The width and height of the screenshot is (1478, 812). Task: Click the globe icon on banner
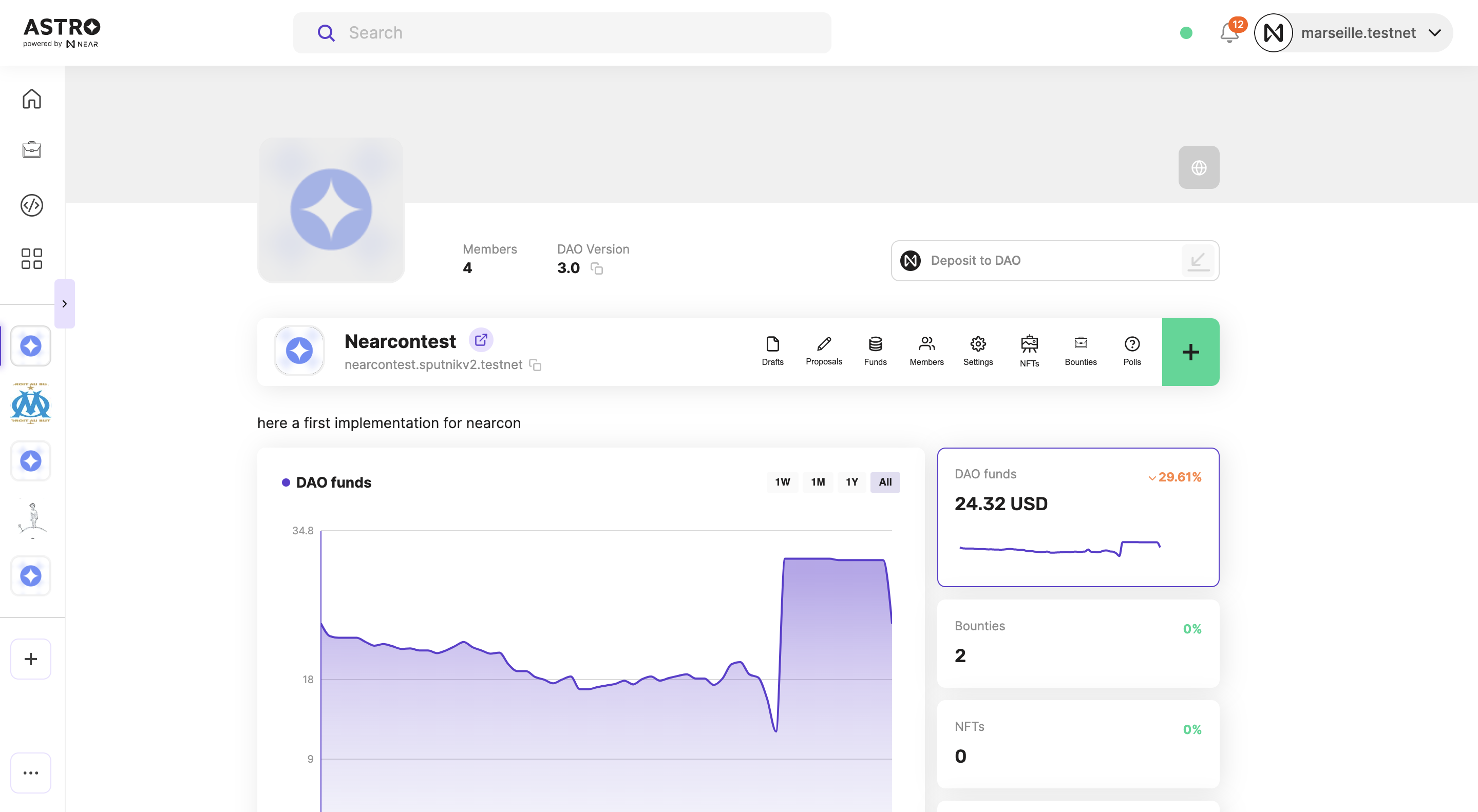click(x=1199, y=167)
